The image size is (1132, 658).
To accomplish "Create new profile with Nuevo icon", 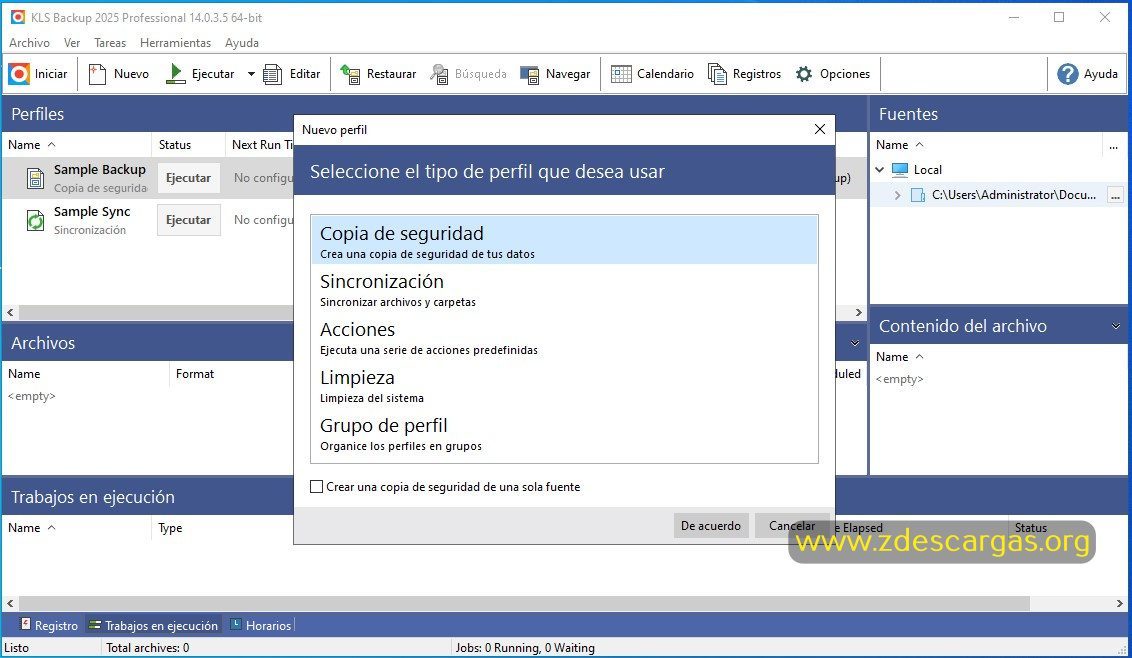I will [x=97, y=74].
